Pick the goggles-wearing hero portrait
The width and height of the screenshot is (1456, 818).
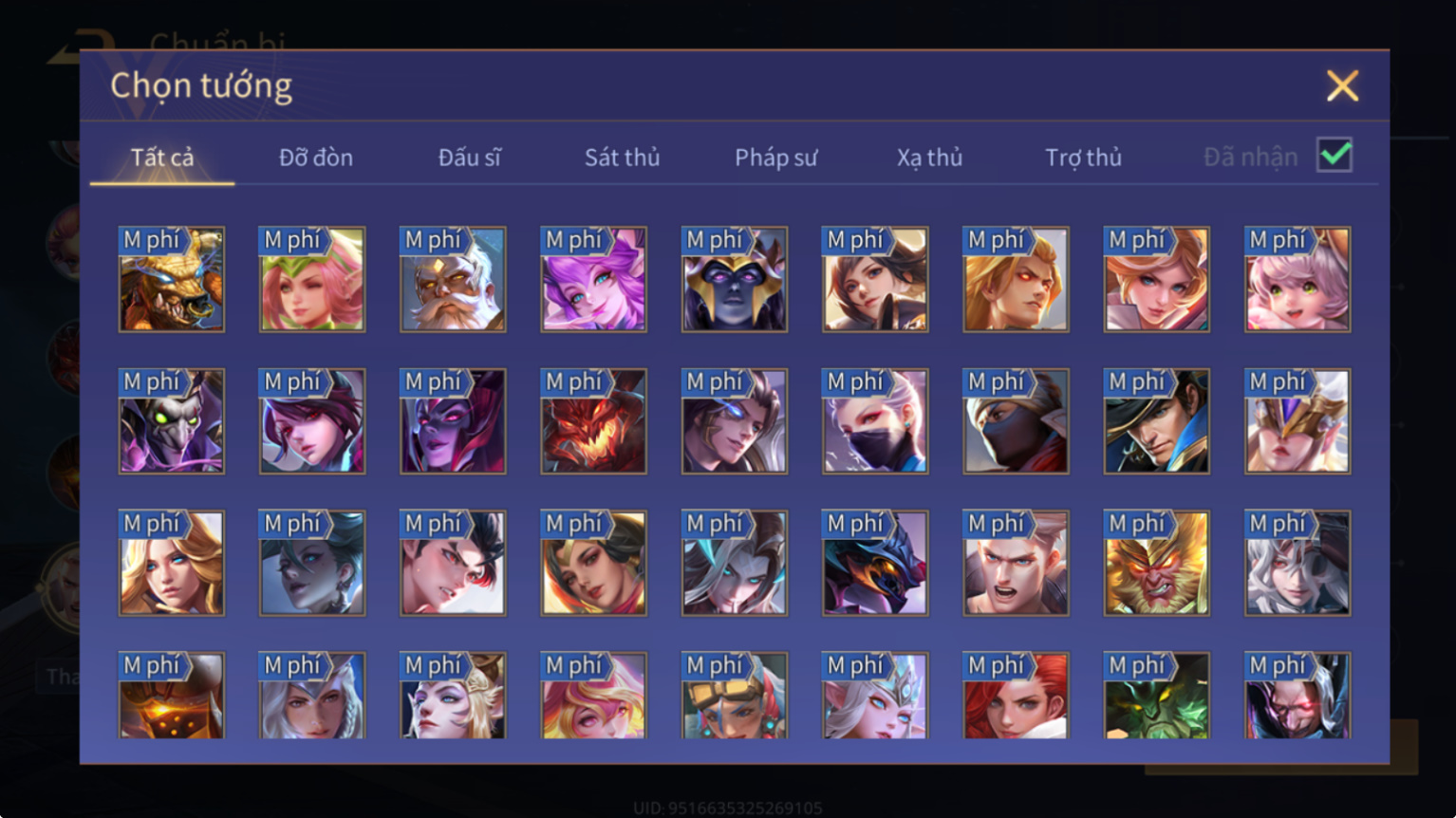point(734,695)
